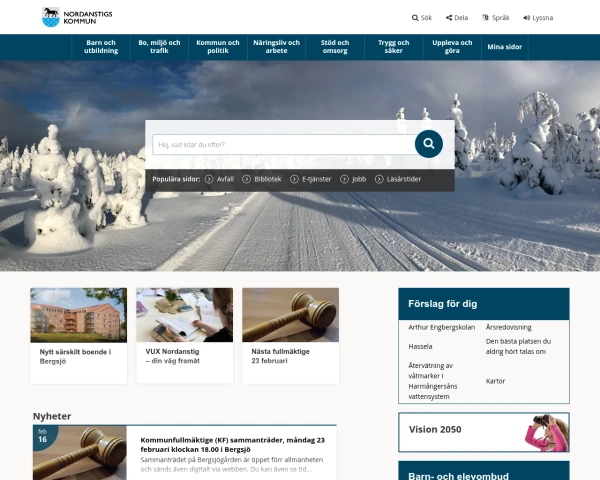
Task: Open the Bo, miljö och trafik menu
Action: click(159, 47)
